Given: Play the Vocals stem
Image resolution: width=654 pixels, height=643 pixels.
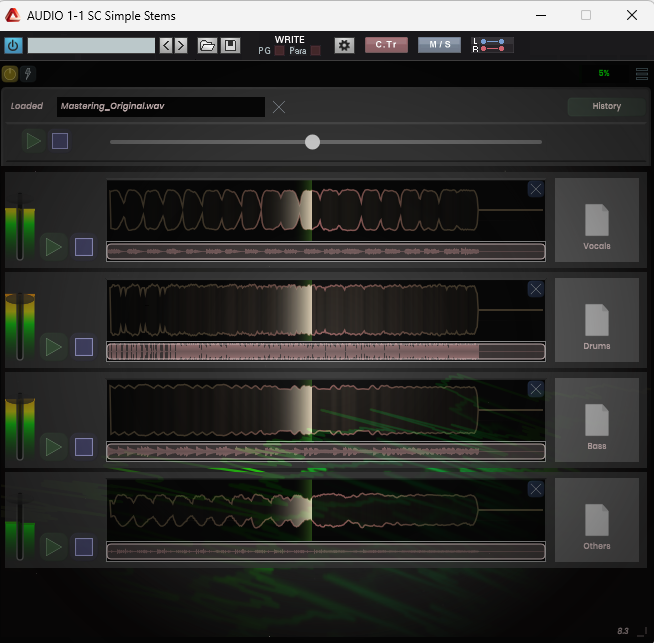Looking at the screenshot, I should (x=53, y=247).
